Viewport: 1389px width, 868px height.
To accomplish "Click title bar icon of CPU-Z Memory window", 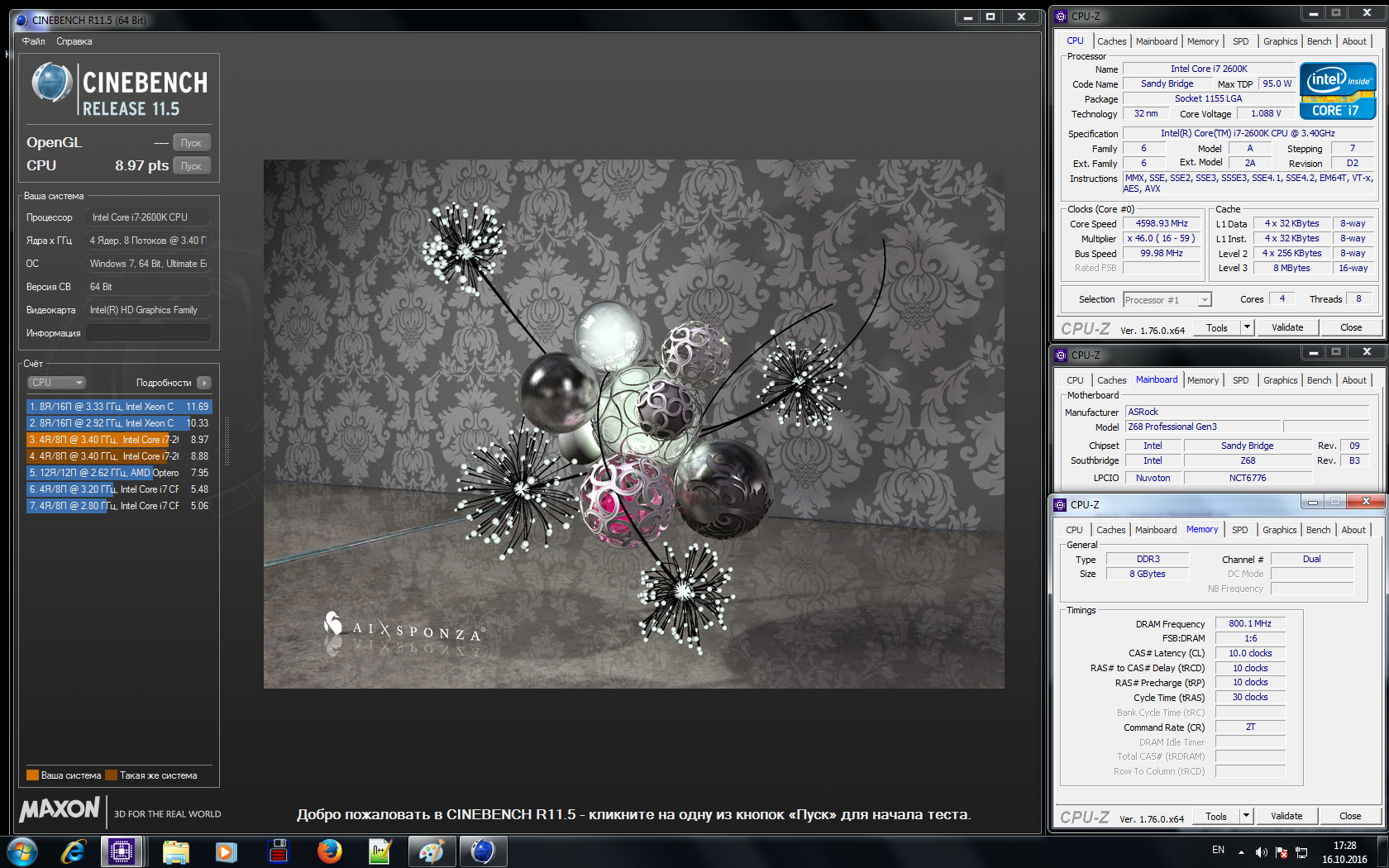I will coord(1061,504).
